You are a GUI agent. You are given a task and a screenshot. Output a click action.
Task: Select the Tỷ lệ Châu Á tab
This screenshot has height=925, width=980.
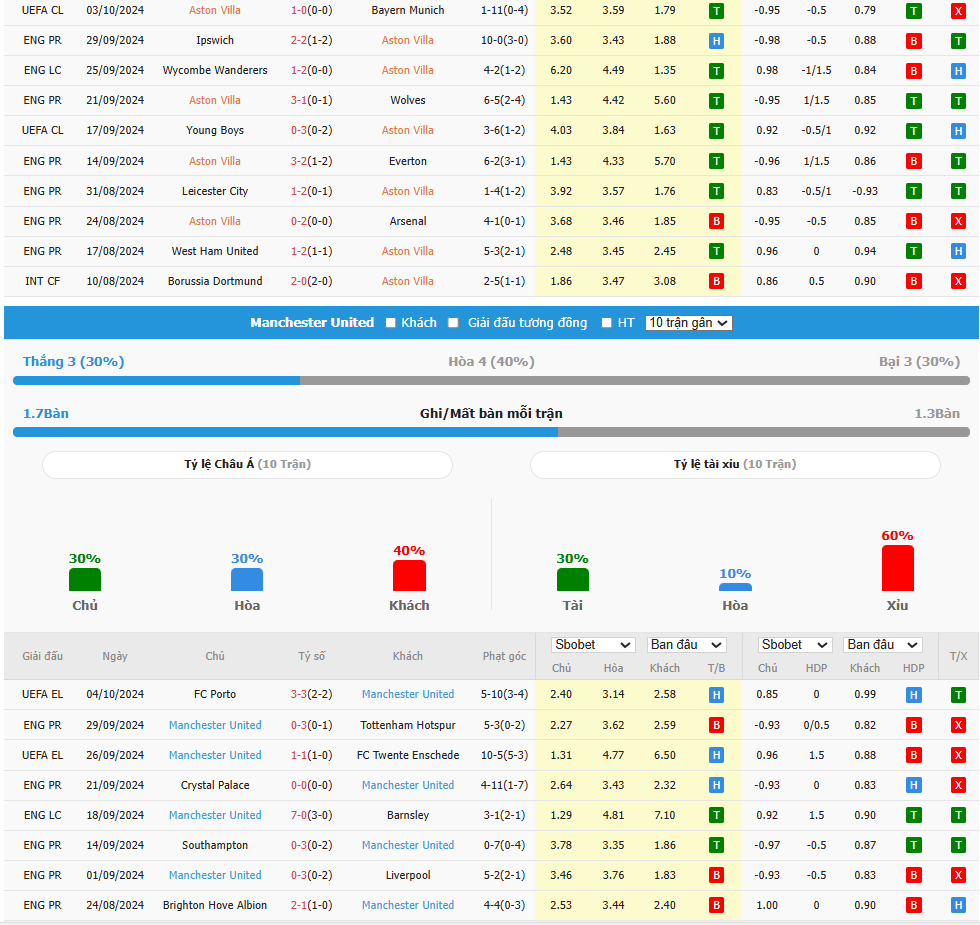(x=248, y=464)
